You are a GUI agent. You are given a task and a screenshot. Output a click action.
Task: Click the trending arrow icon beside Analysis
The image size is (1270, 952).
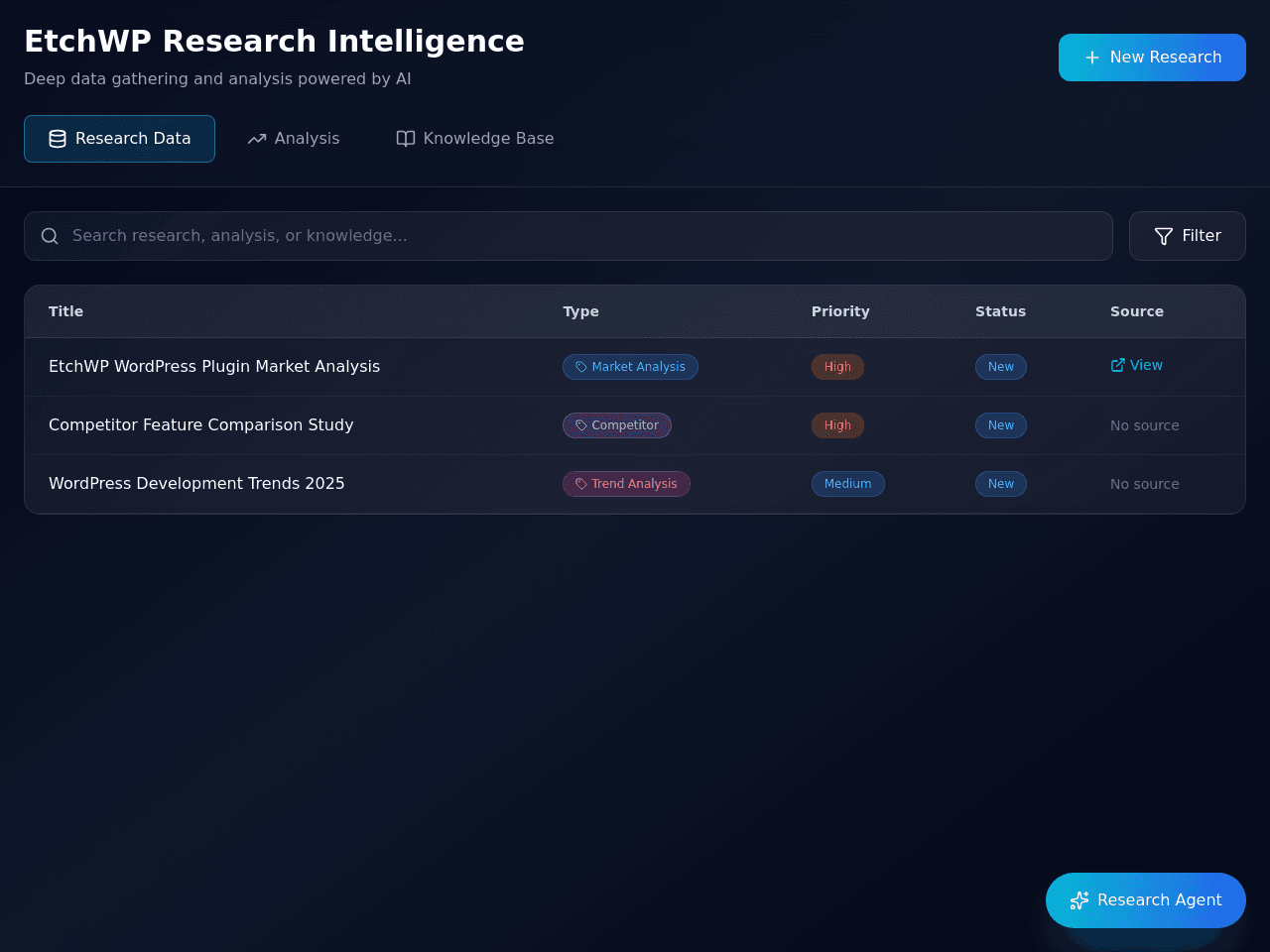coord(257,139)
